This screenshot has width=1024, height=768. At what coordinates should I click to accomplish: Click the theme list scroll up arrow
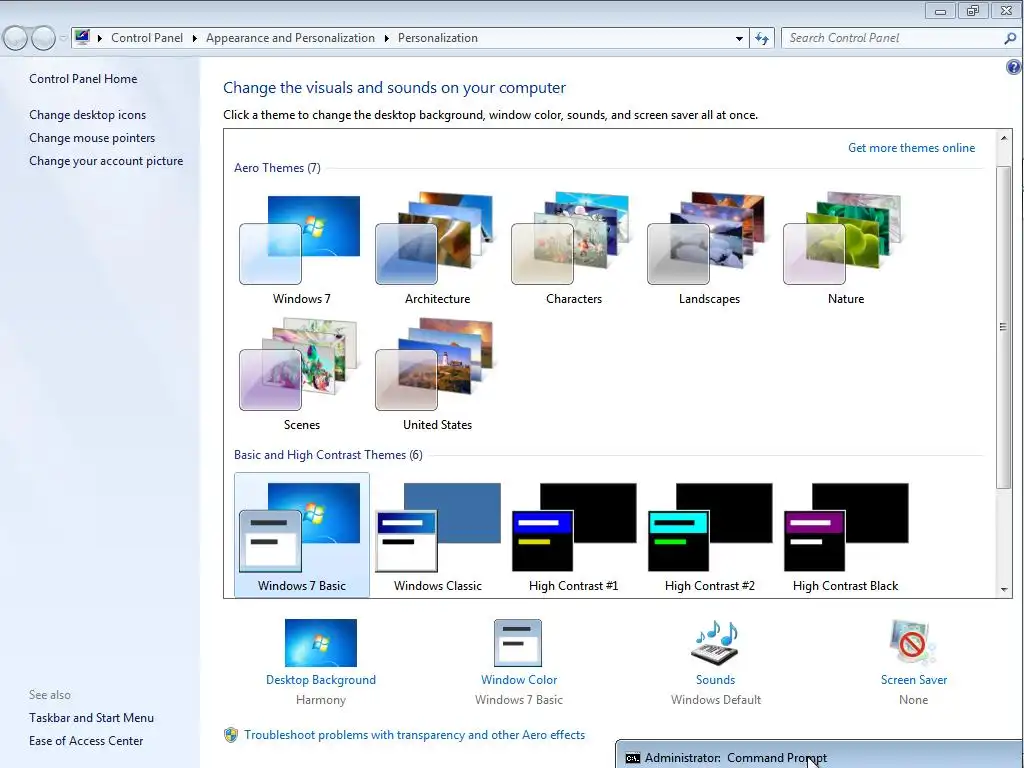click(1004, 138)
